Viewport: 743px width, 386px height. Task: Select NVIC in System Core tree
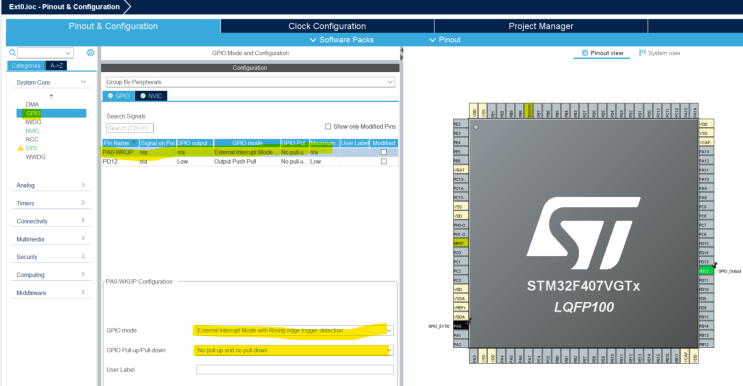(32, 131)
